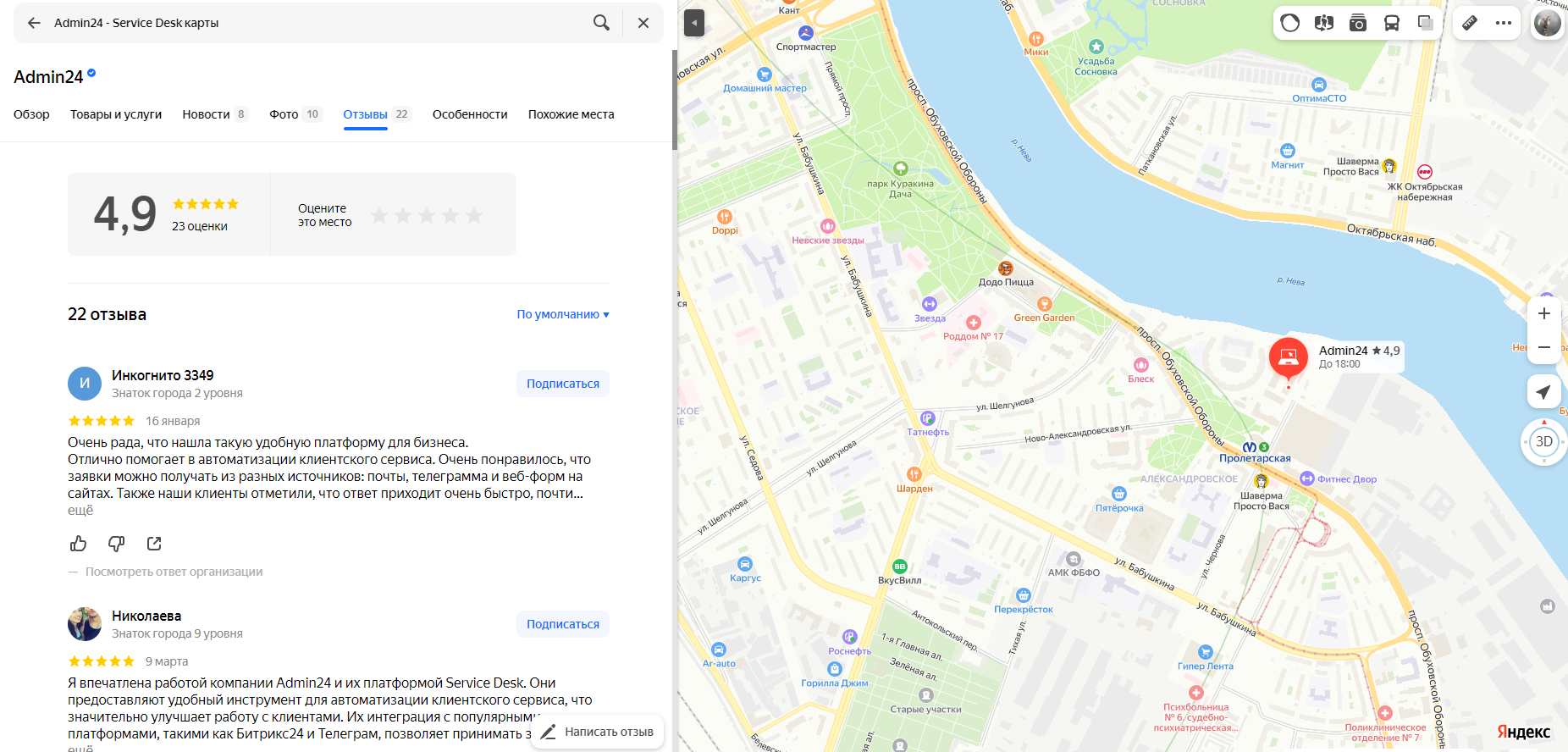Select the Спортмастер map marker
Screen dimensions: 1568x752
(x=806, y=33)
